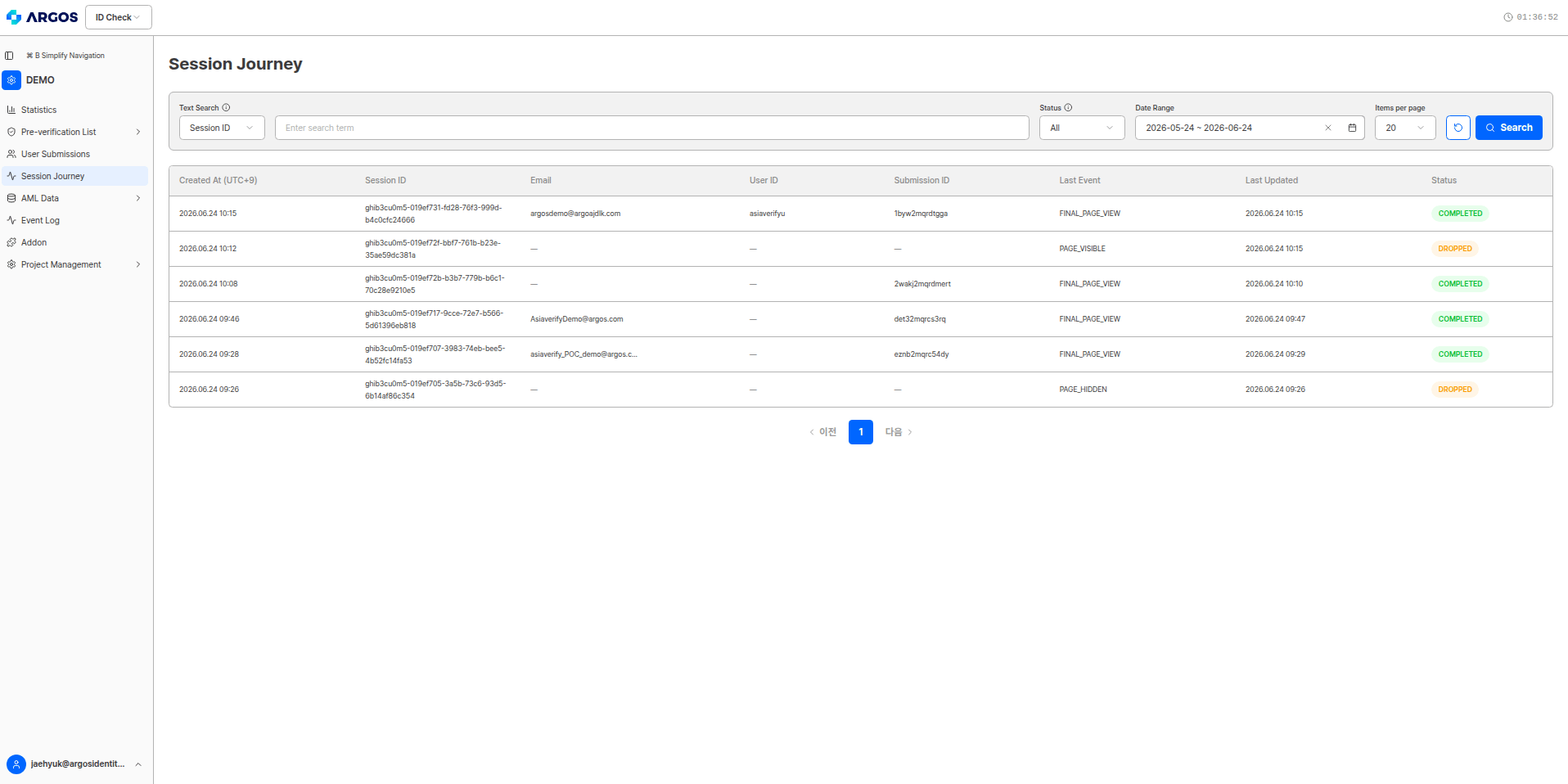The width and height of the screenshot is (1568, 784).
Task: Click Submission ID det32mqrcs3rq
Action: pos(920,319)
